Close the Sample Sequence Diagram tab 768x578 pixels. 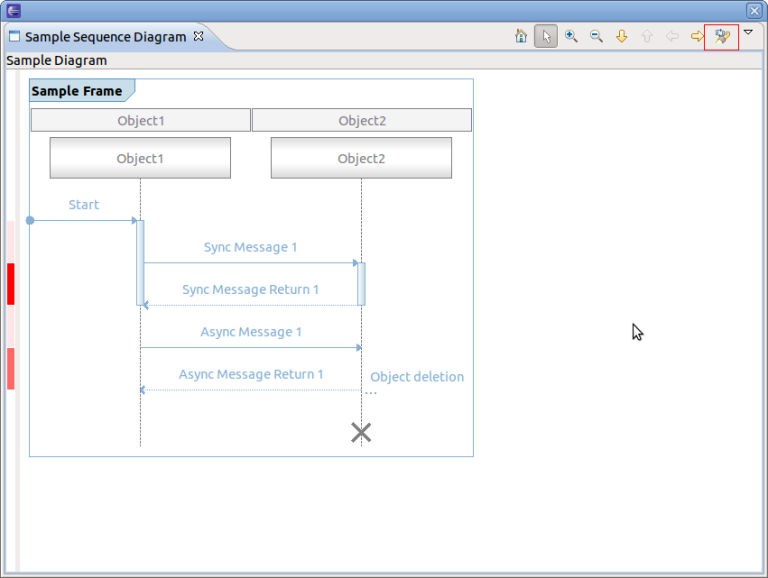(198, 36)
